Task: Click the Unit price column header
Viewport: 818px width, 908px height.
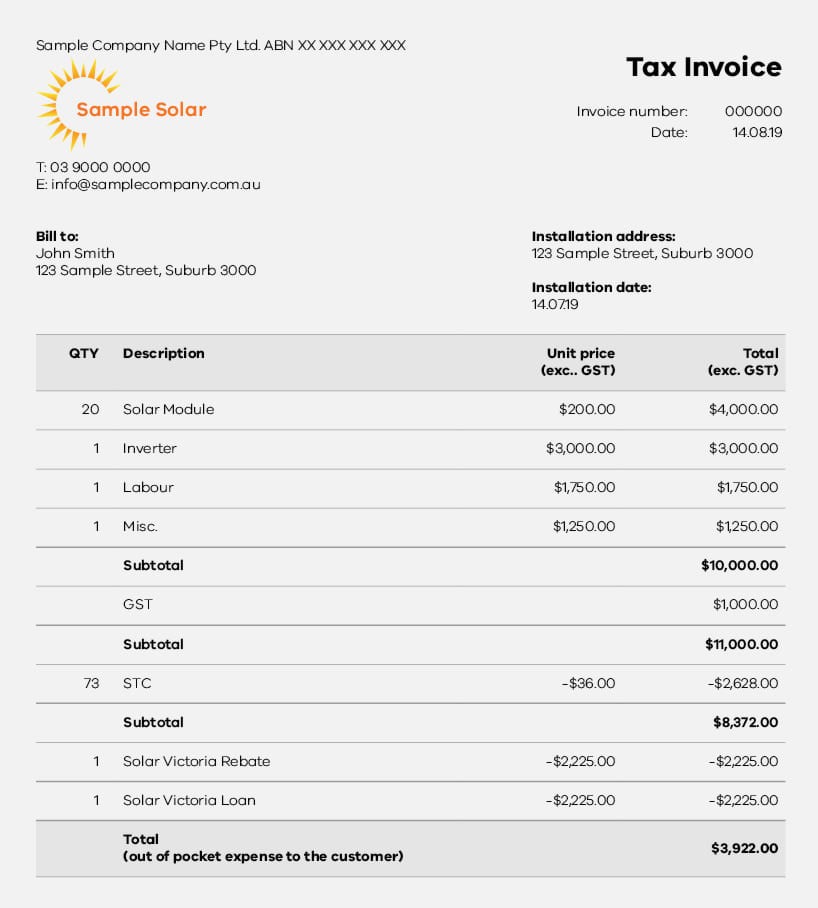Action: pyautogui.click(x=578, y=362)
